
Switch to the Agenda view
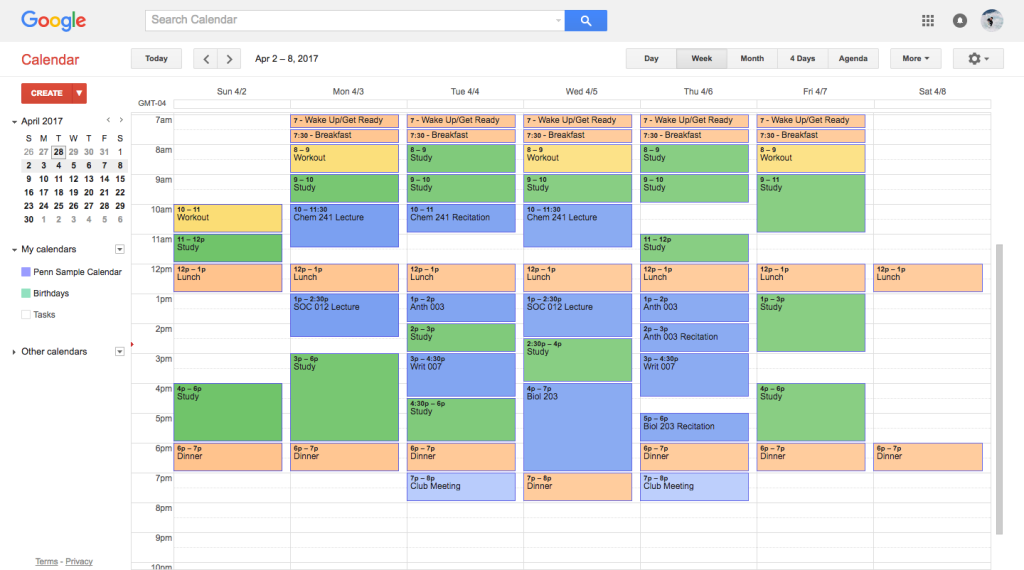coord(853,59)
